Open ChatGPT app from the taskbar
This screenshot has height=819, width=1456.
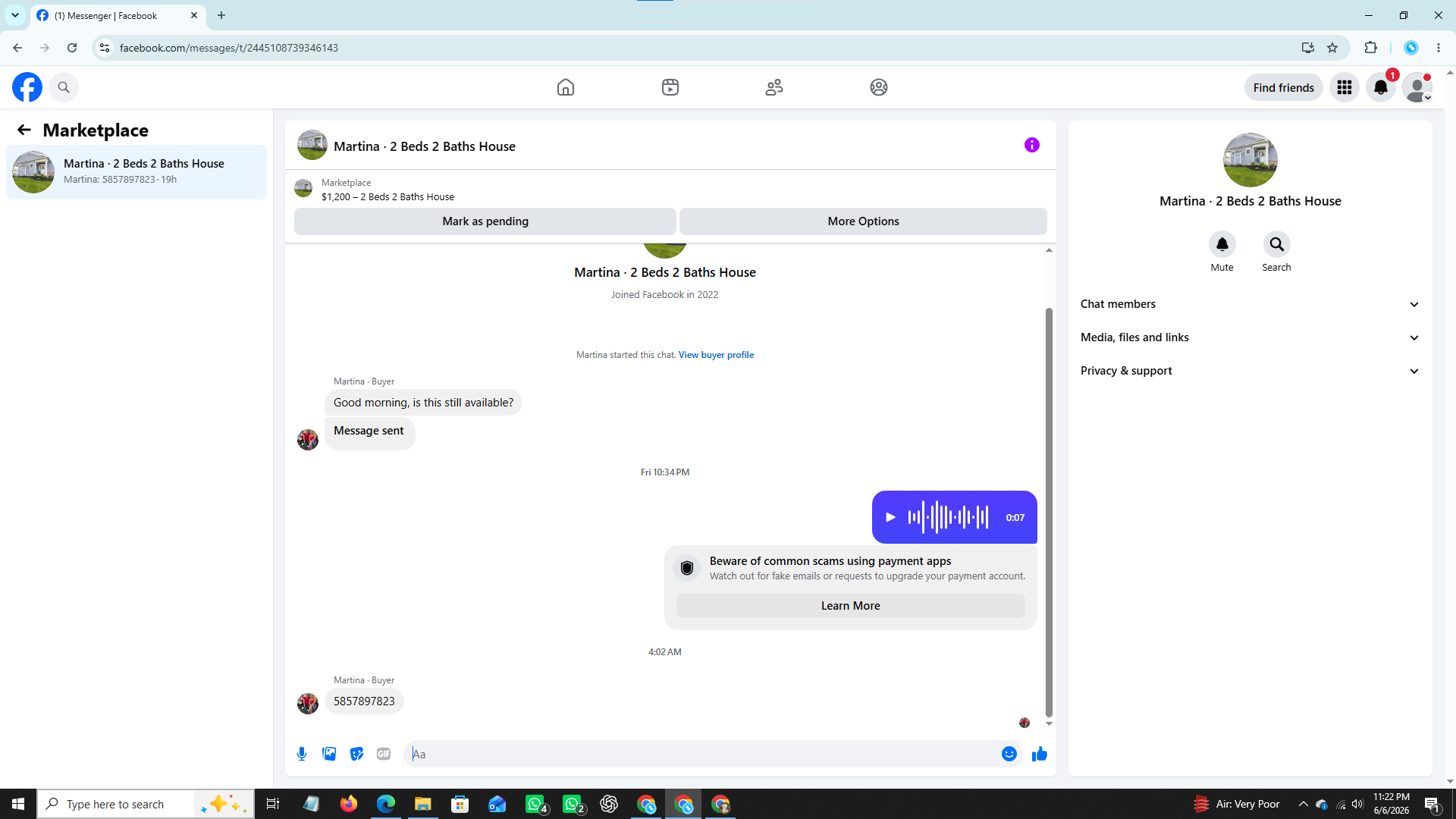[609, 804]
